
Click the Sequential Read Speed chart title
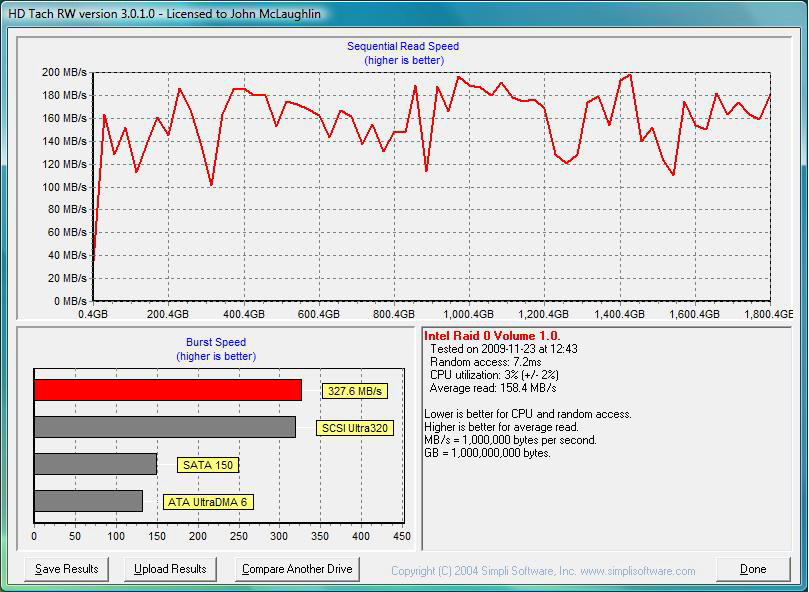403,46
